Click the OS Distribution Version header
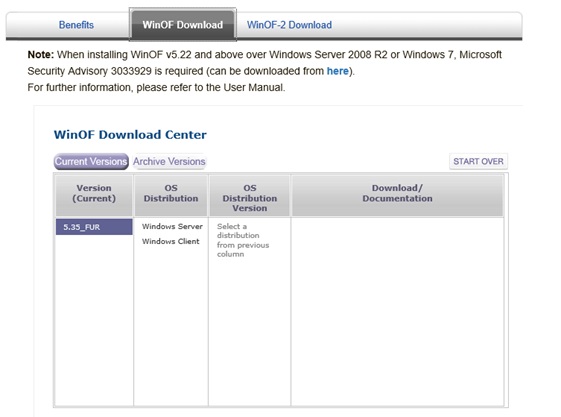561x417 pixels. click(250, 196)
